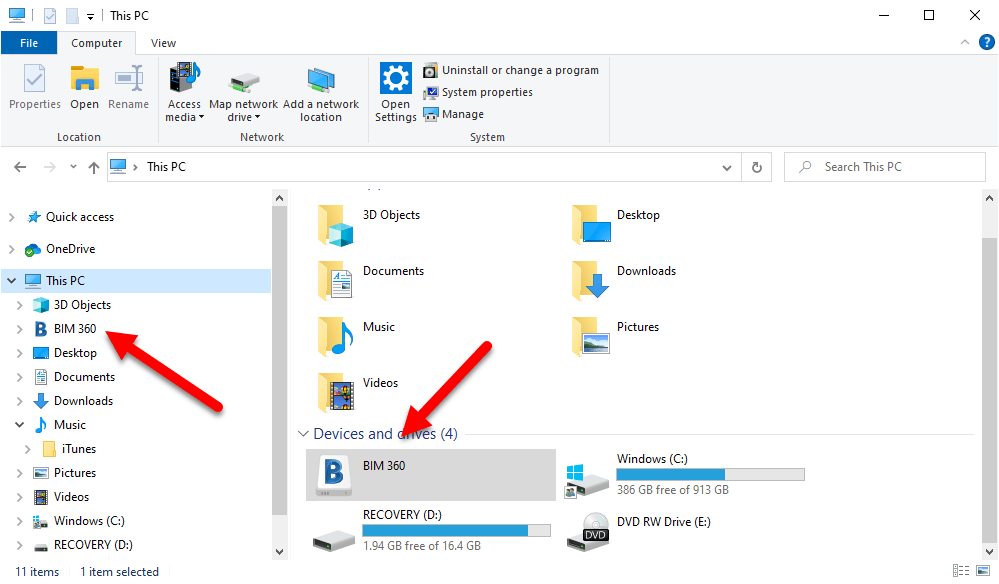999x584 pixels.
Task: Select OneDrive in the sidebar
Action: (70, 249)
